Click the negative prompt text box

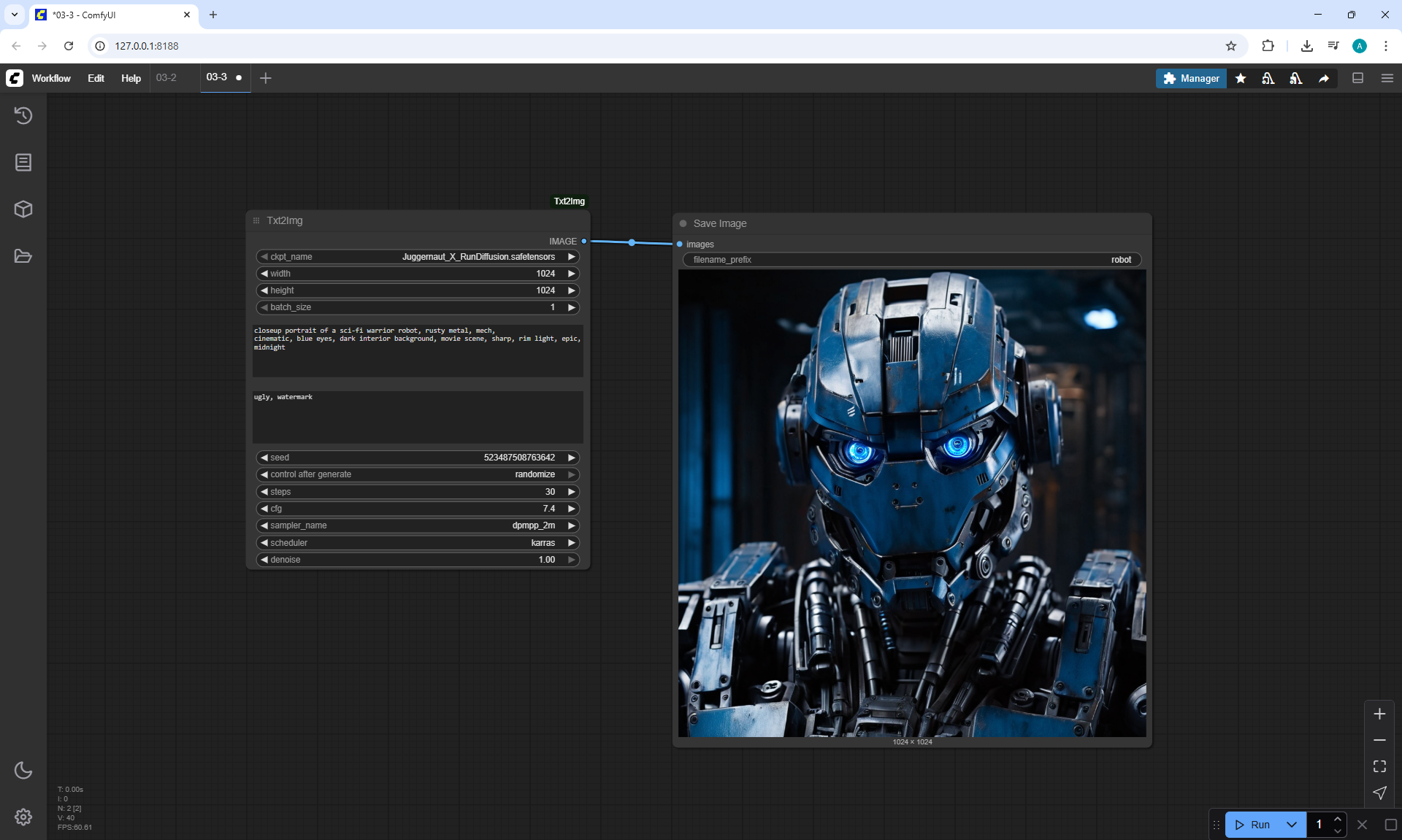[418, 417]
